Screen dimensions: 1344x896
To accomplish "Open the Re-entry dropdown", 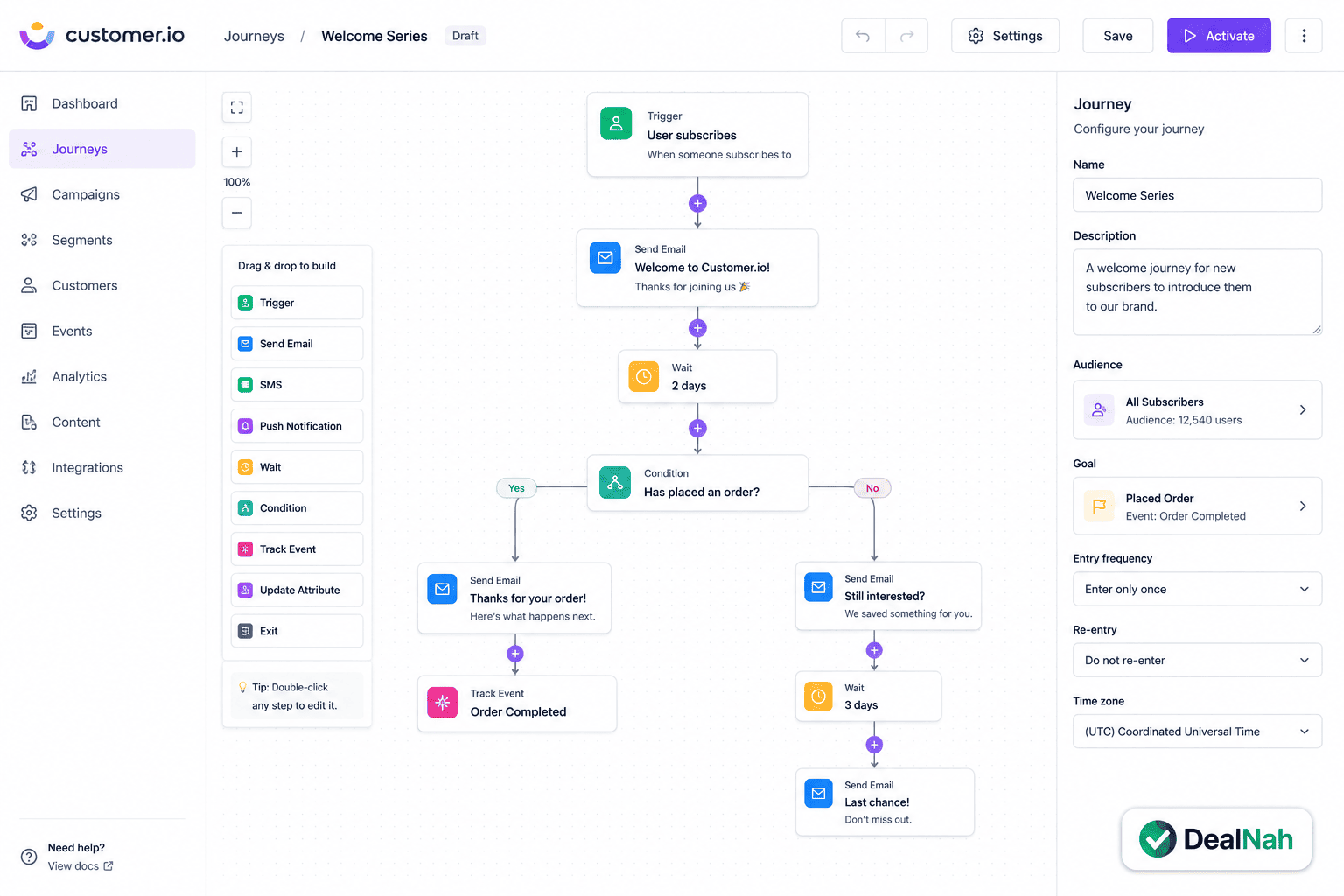I will pyautogui.click(x=1197, y=660).
